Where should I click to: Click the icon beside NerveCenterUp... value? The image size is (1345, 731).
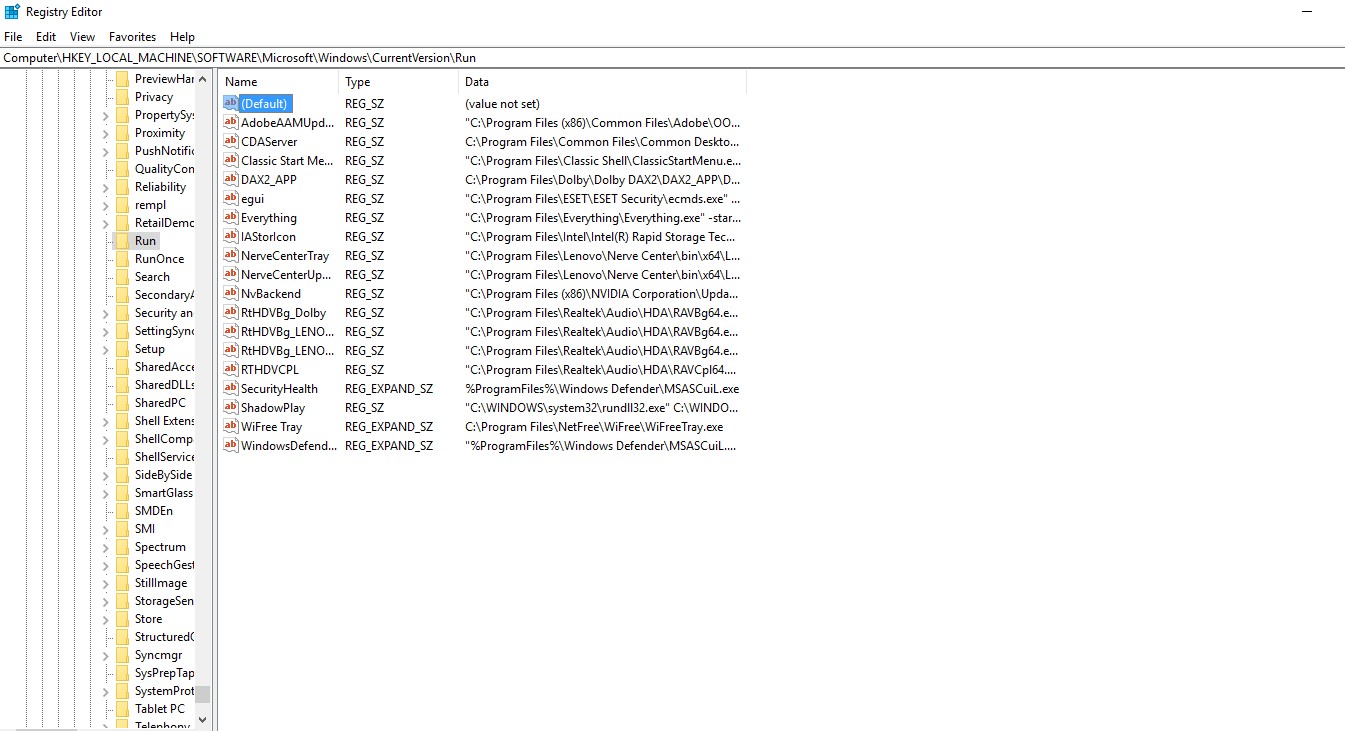pyautogui.click(x=231, y=274)
